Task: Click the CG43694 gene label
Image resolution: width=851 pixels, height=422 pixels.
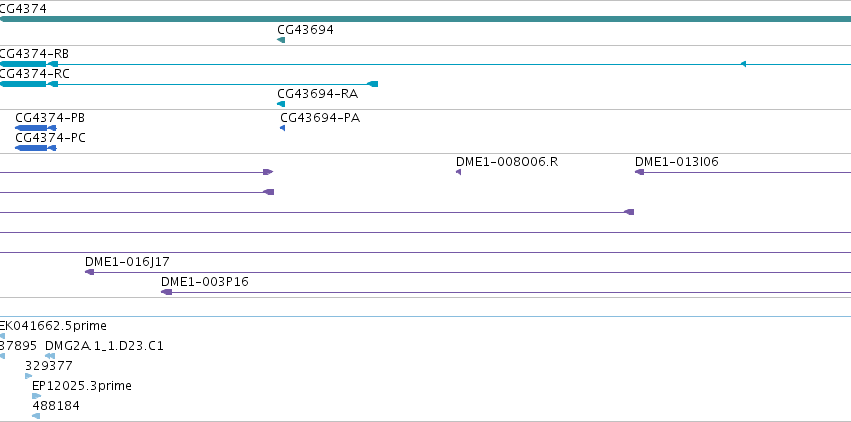Action: (305, 30)
